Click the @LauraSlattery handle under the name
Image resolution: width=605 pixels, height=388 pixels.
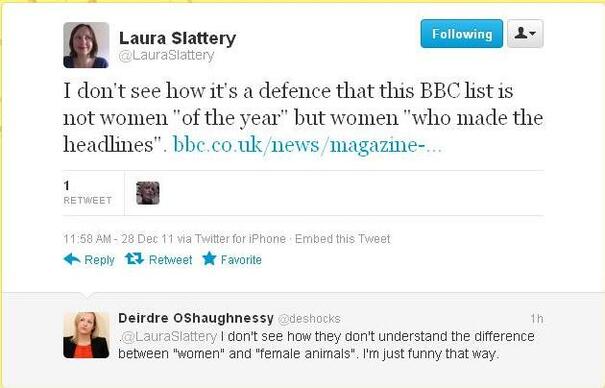point(166,56)
